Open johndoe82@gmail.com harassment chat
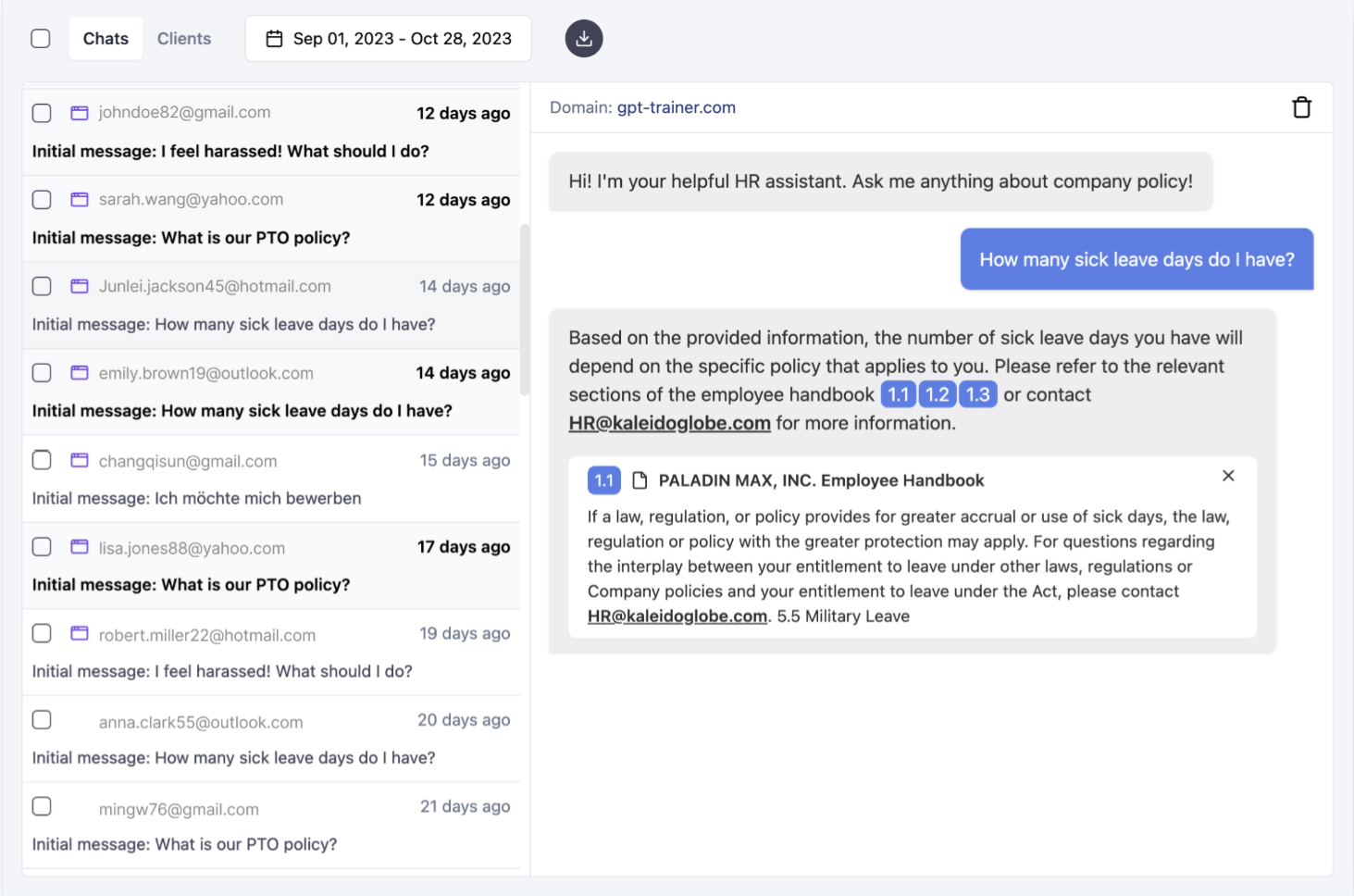 271,132
